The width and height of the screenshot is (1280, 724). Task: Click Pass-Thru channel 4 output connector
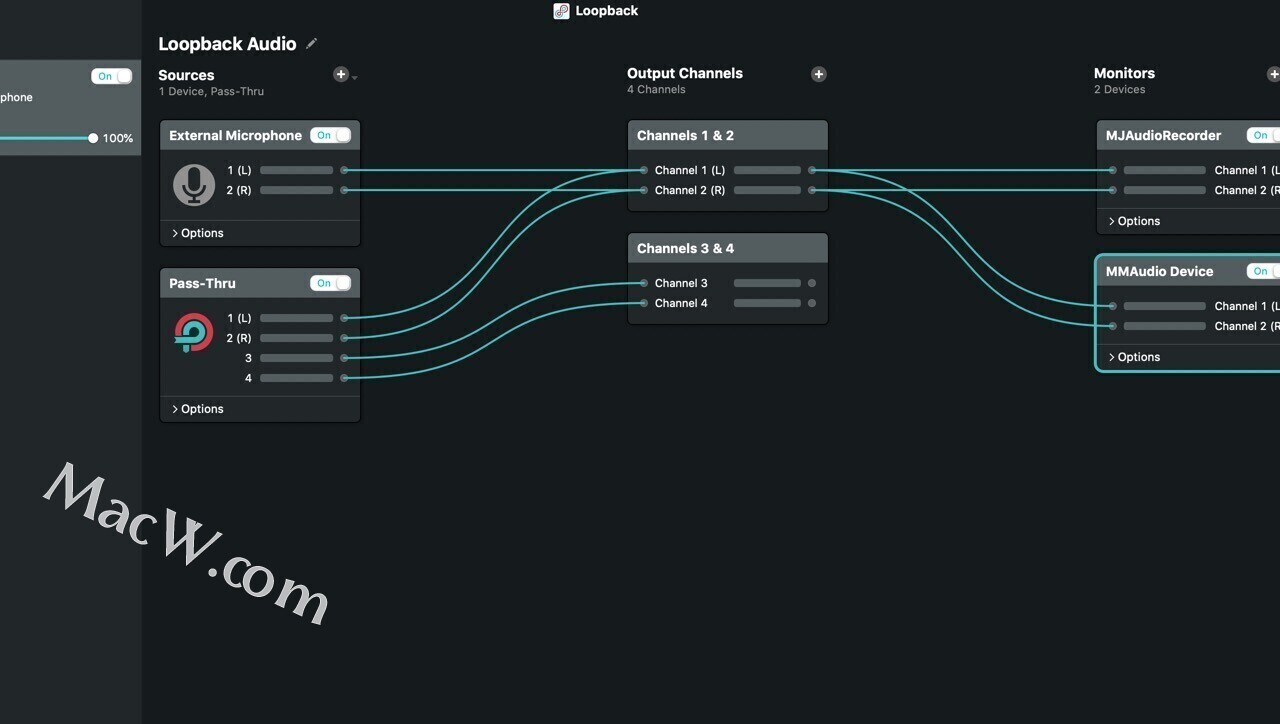click(x=345, y=378)
